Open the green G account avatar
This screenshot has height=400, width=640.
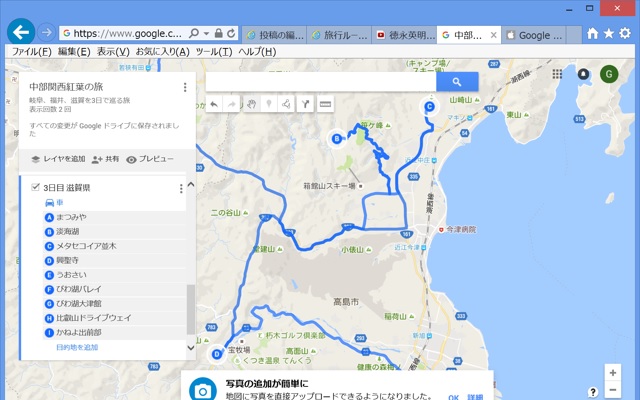[x=609, y=74]
